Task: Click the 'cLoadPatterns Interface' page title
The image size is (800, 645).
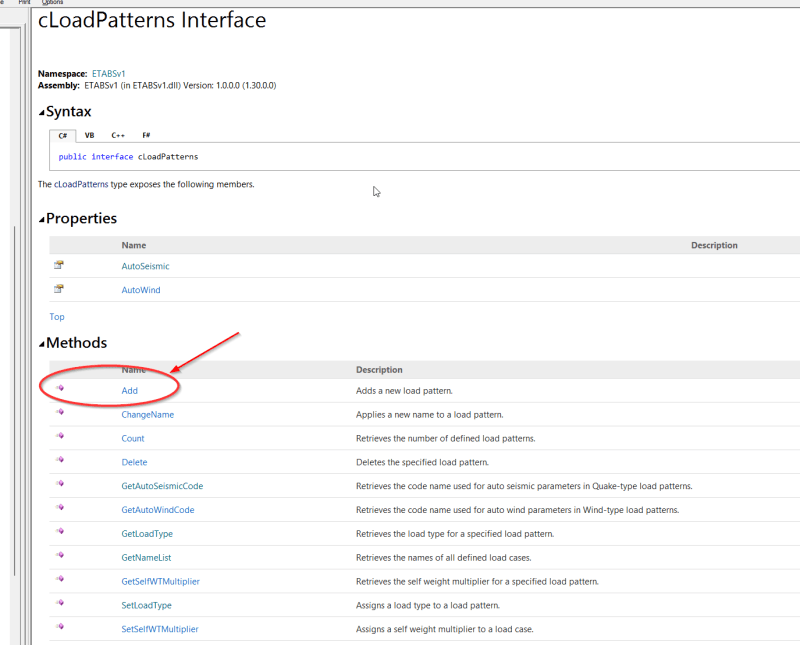Action: 152,20
